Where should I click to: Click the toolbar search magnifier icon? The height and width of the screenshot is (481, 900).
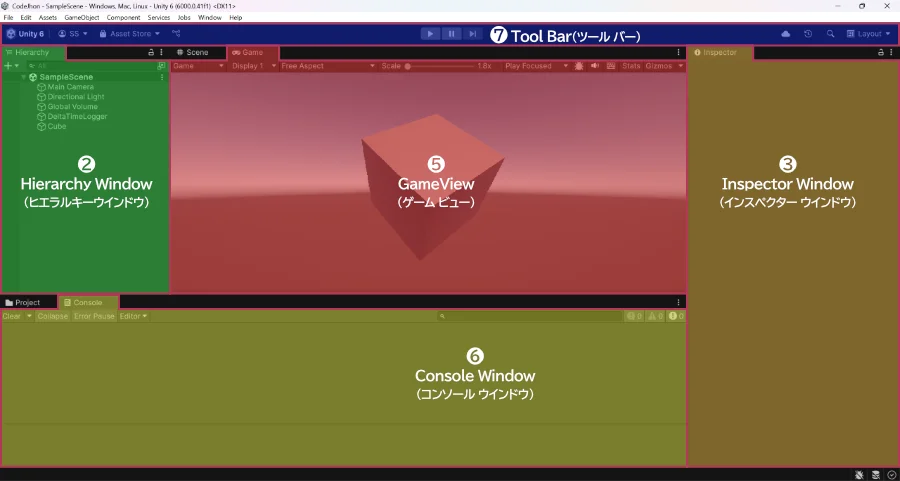(x=830, y=34)
